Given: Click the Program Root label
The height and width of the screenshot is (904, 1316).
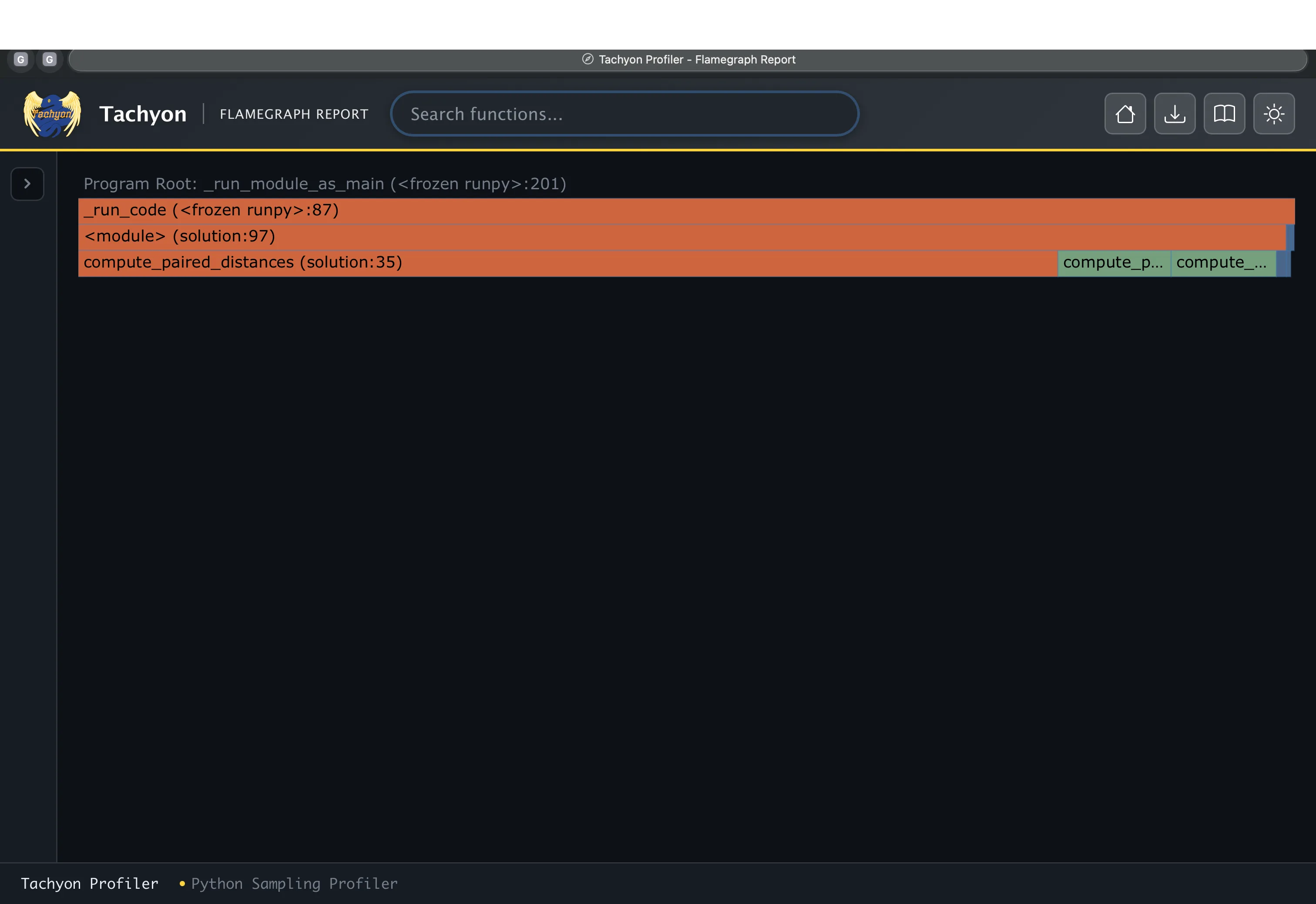Looking at the screenshot, I should click(x=325, y=184).
